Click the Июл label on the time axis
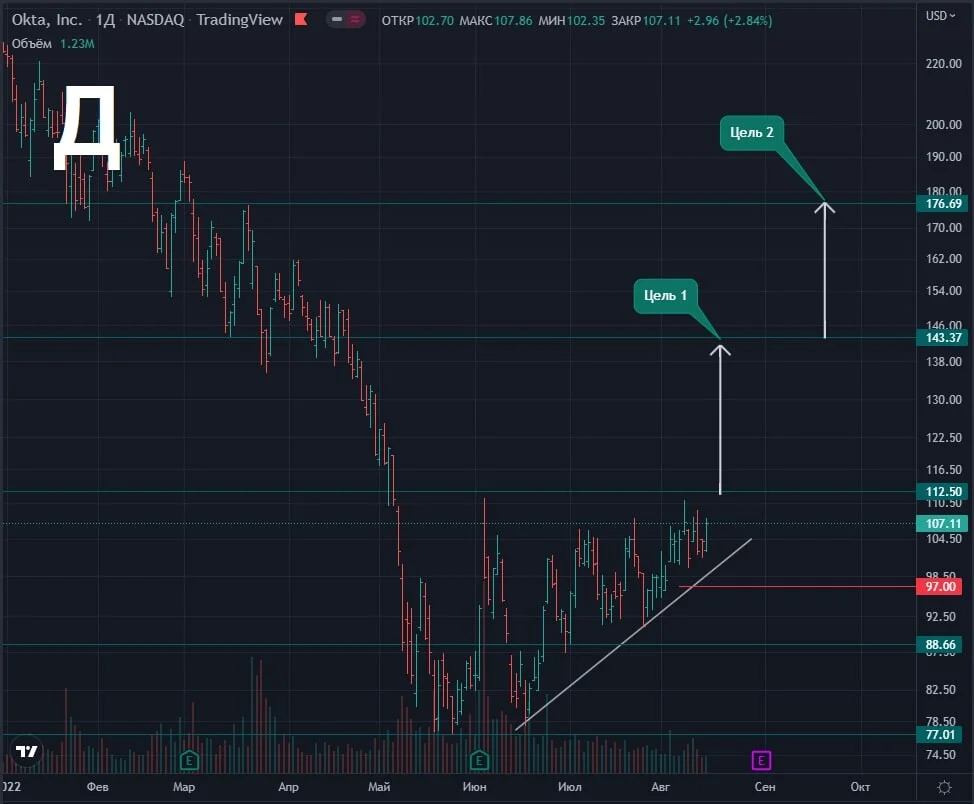The width and height of the screenshot is (974, 804). [570, 787]
